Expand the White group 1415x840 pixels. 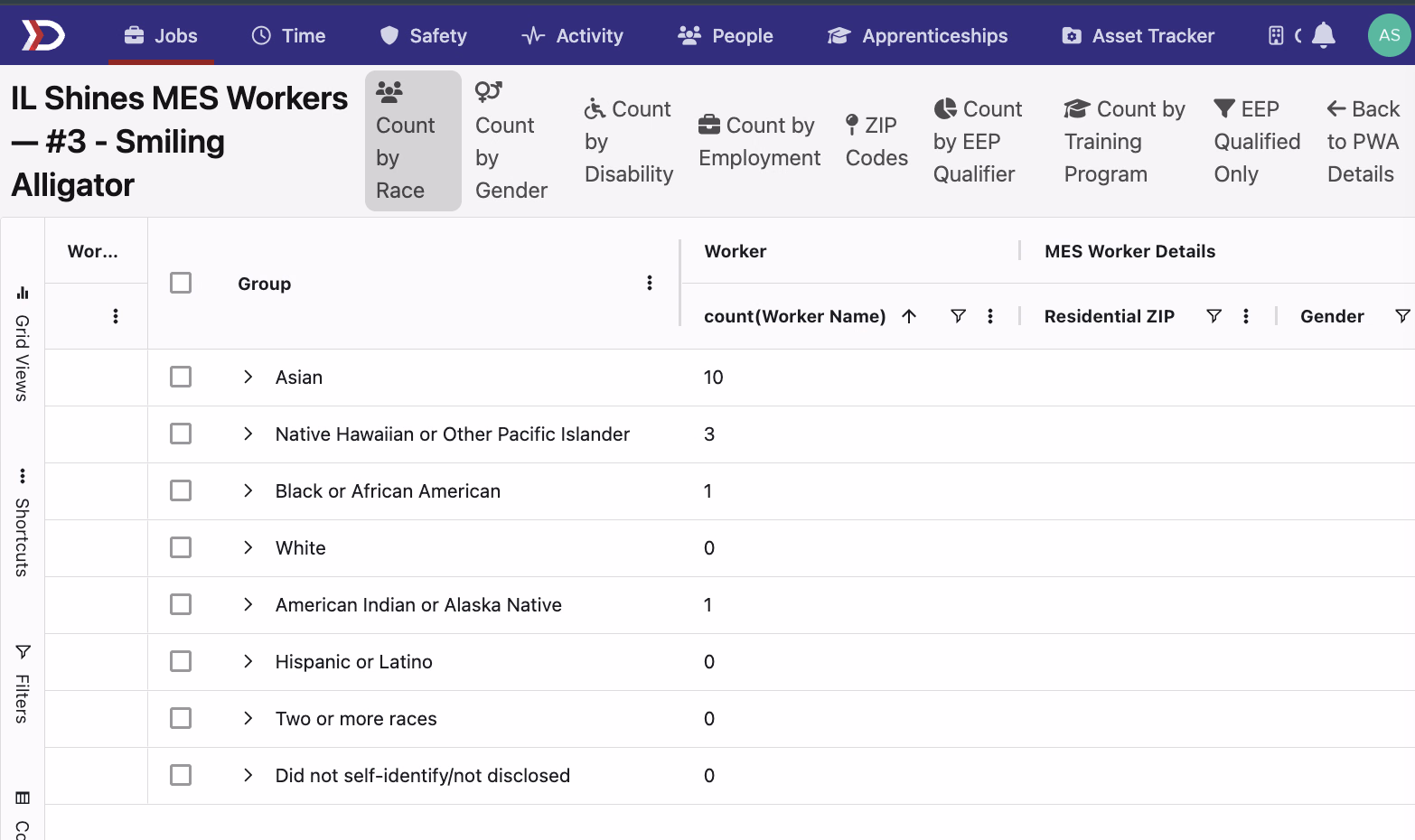point(248,547)
